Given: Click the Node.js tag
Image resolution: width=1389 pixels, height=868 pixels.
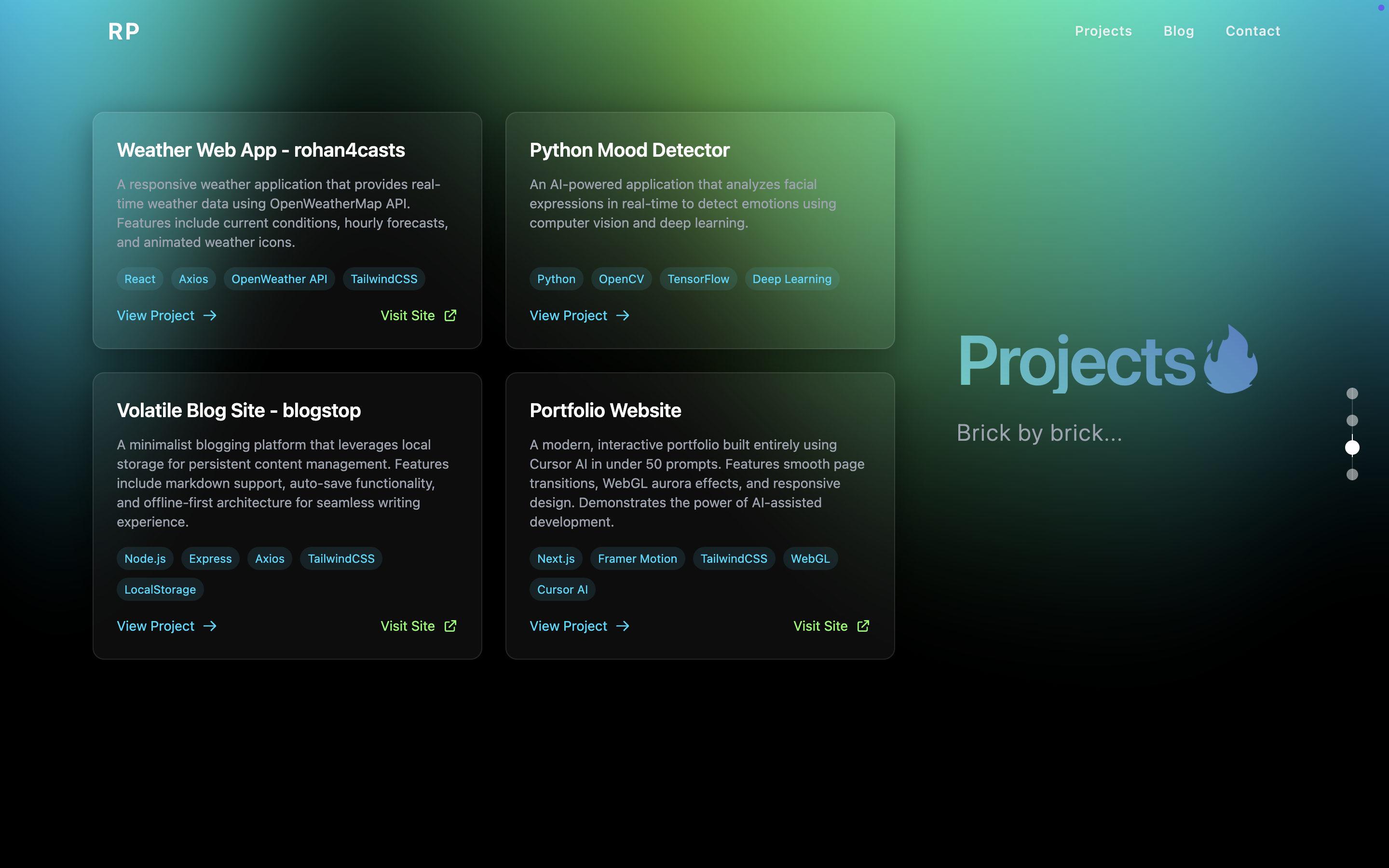Looking at the screenshot, I should [x=145, y=558].
